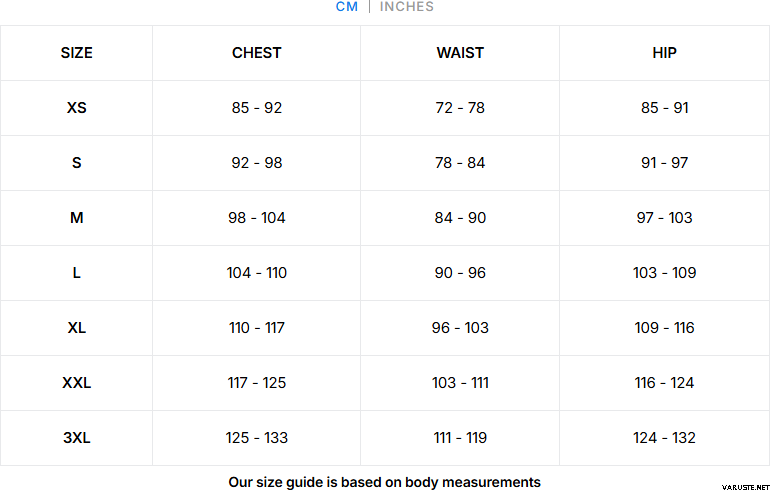Select the XS size row label
The width and height of the screenshot is (770, 490).
click(x=76, y=108)
